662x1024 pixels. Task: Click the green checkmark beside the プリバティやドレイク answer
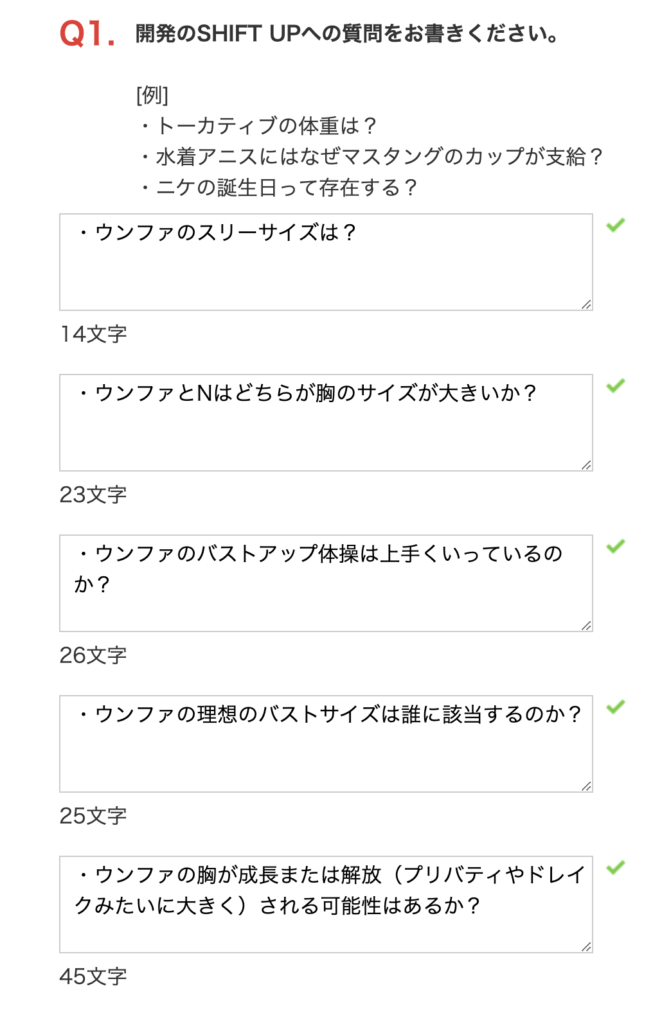pyautogui.click(x=615, y=868)
